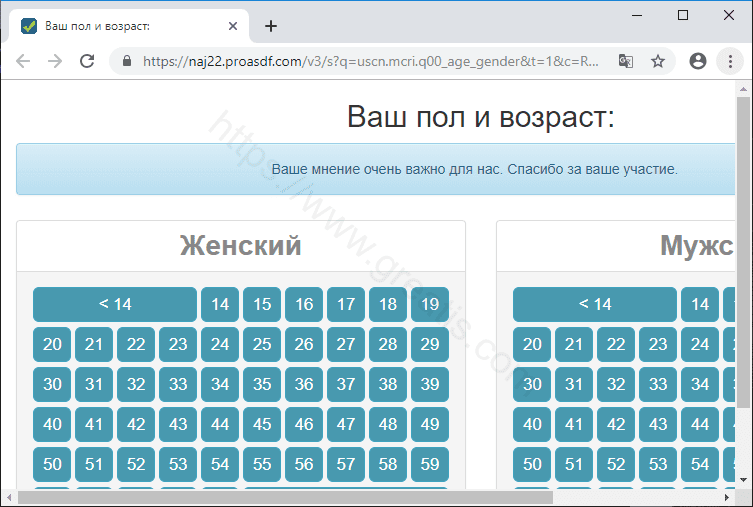Select female age 25

pyautogui.click(x=262, y=344)
